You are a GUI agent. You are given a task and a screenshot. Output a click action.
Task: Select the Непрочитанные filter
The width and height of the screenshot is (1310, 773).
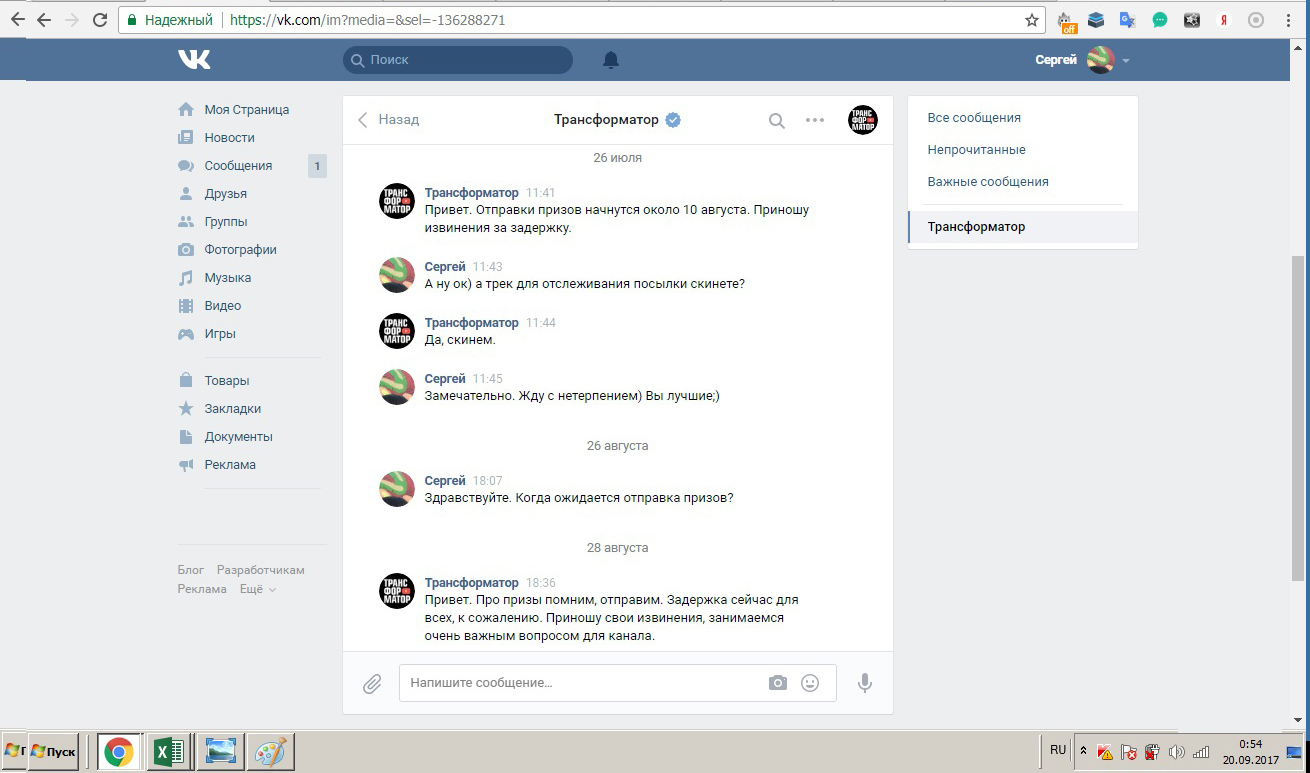pyautogui.click(x=976, y=150)
